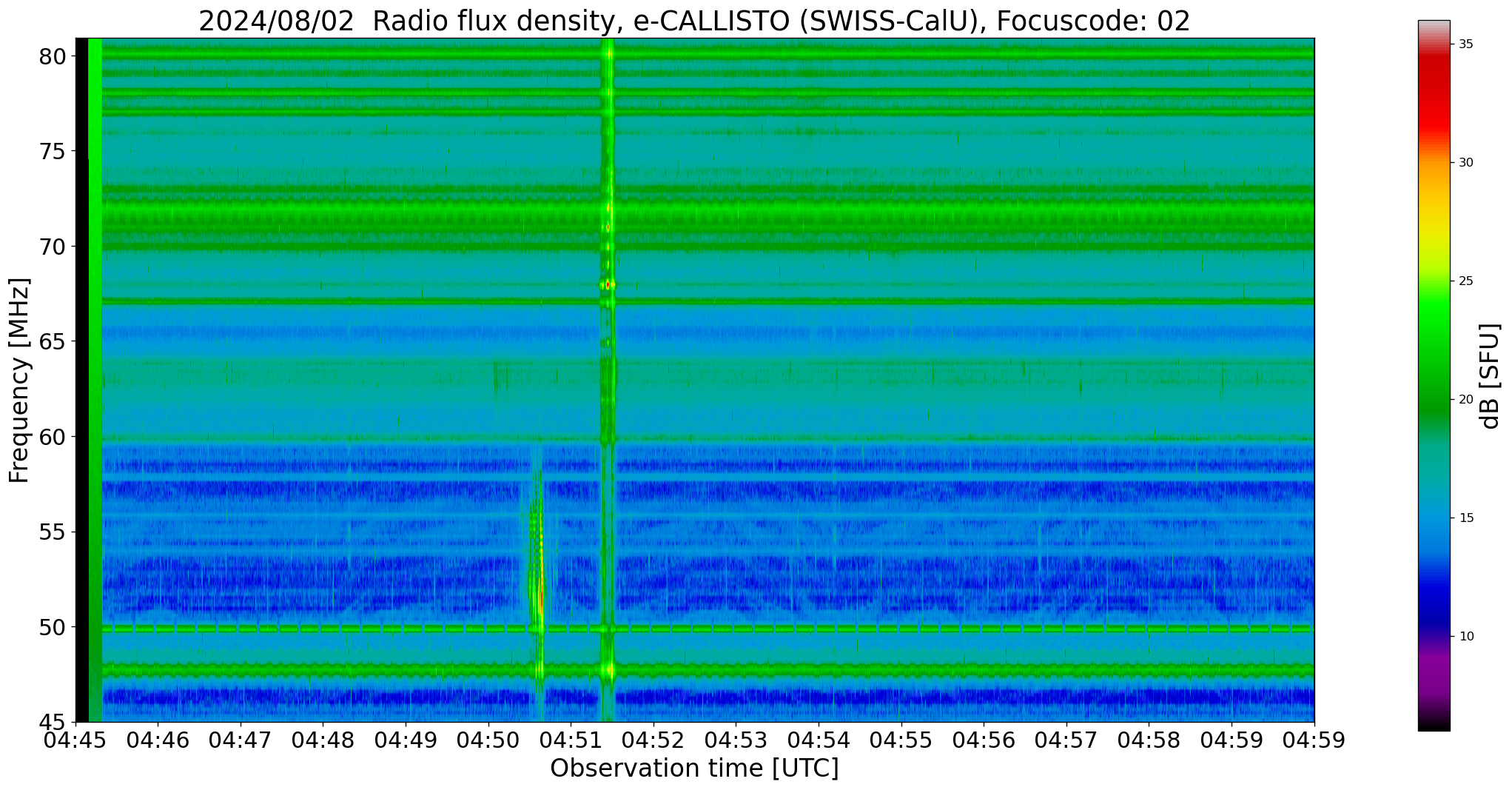This screenshot has height=790, width=1512.
Task: Click the plot title mentioning e-CALLISTO
Action: coord(694,20)
